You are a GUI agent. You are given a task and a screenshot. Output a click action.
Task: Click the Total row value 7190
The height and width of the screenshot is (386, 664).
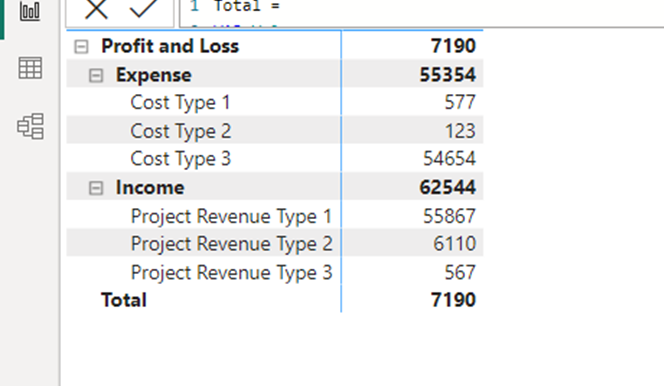(x=454, y=300)
